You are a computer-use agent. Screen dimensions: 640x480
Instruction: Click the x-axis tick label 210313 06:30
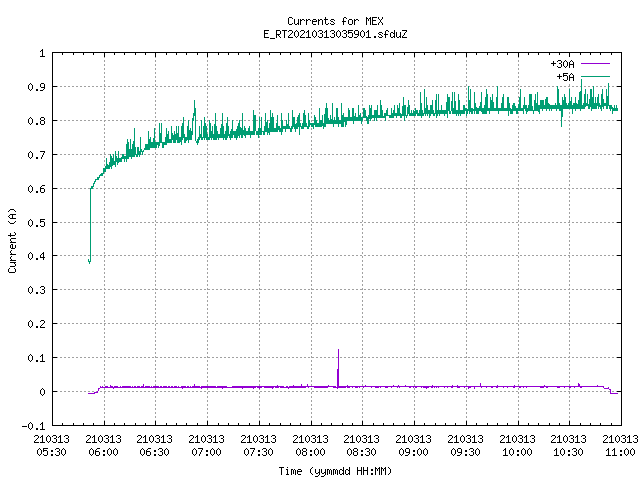(154, 446)
